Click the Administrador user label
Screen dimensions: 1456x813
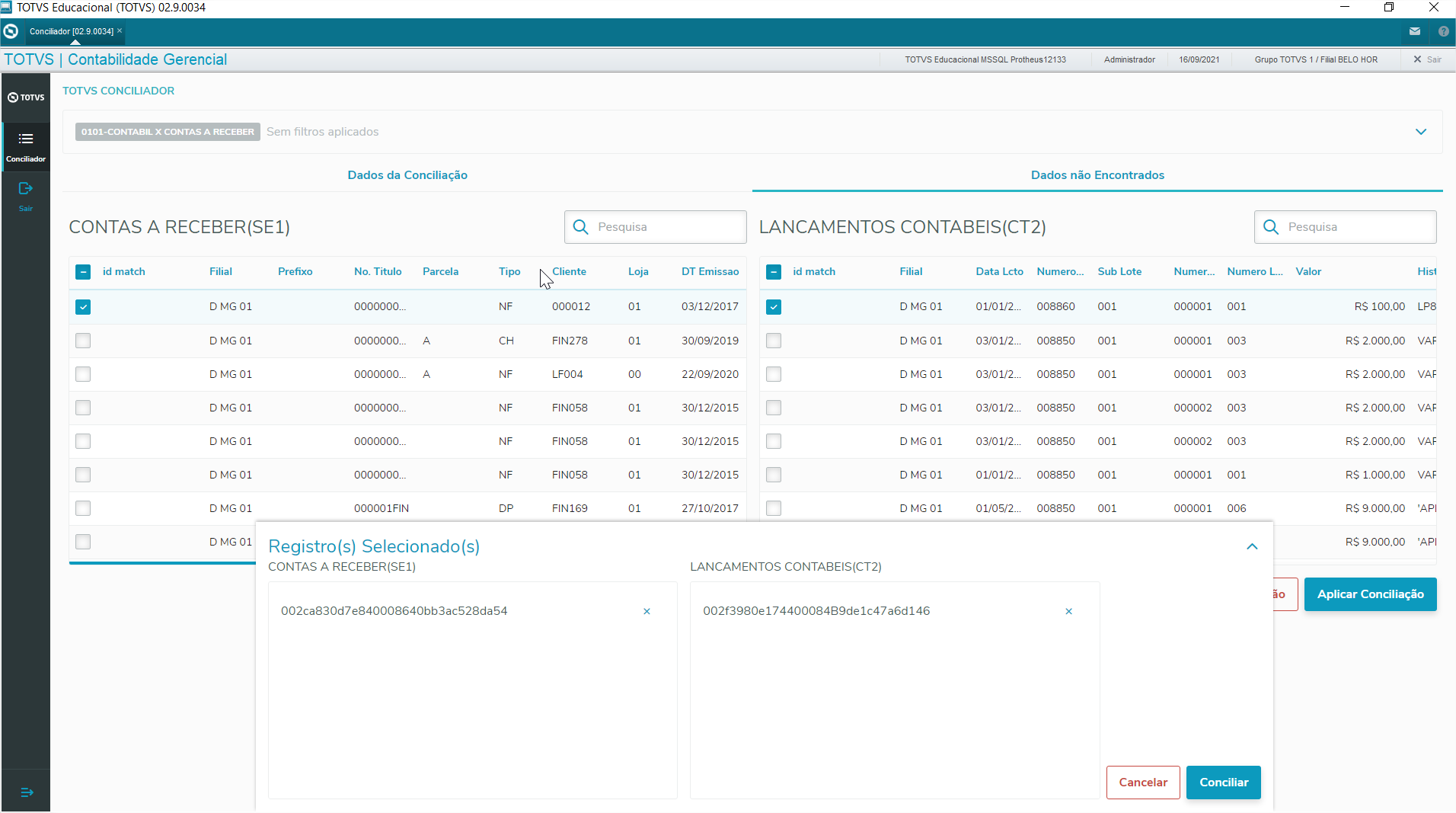[1129, 59]
